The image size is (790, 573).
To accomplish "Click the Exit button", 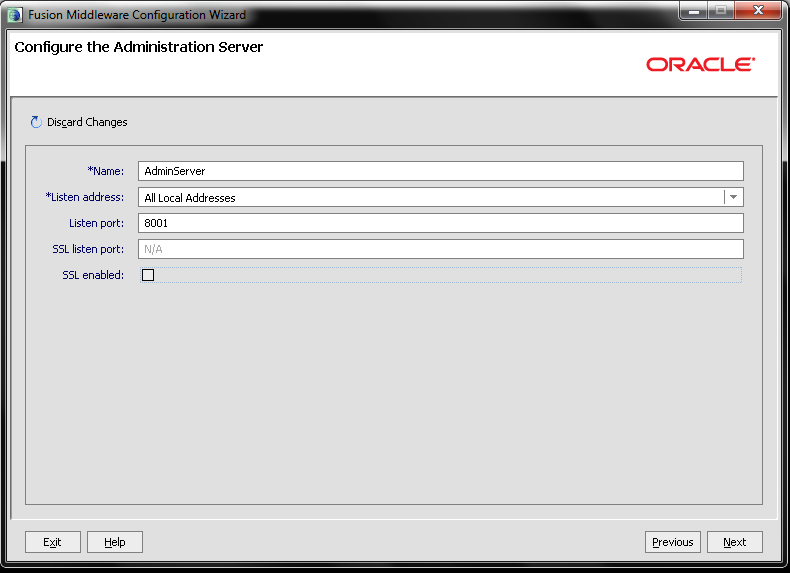I will coord(53,542).
